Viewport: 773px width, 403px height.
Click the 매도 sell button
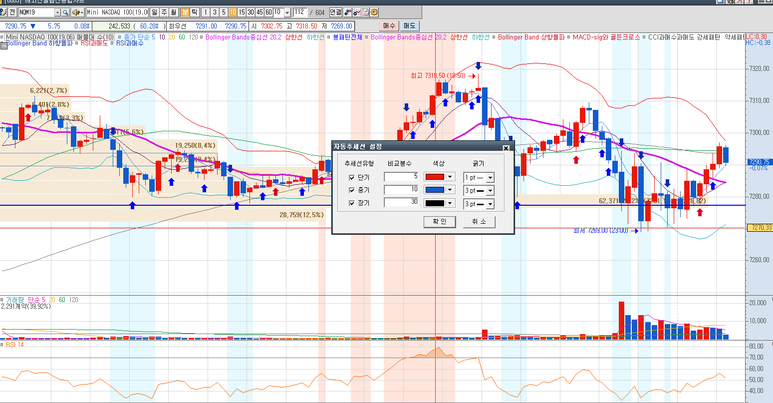(409, 26)
